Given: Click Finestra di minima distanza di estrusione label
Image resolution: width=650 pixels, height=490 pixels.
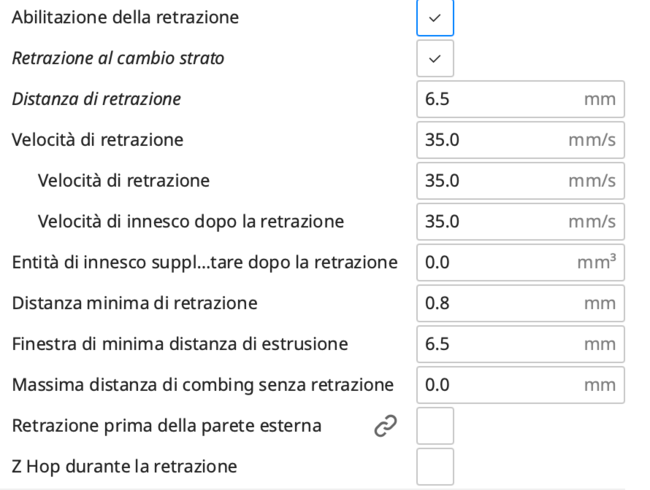Looking at the screenshot, I should pyautogui.click(x=180, y=344).
